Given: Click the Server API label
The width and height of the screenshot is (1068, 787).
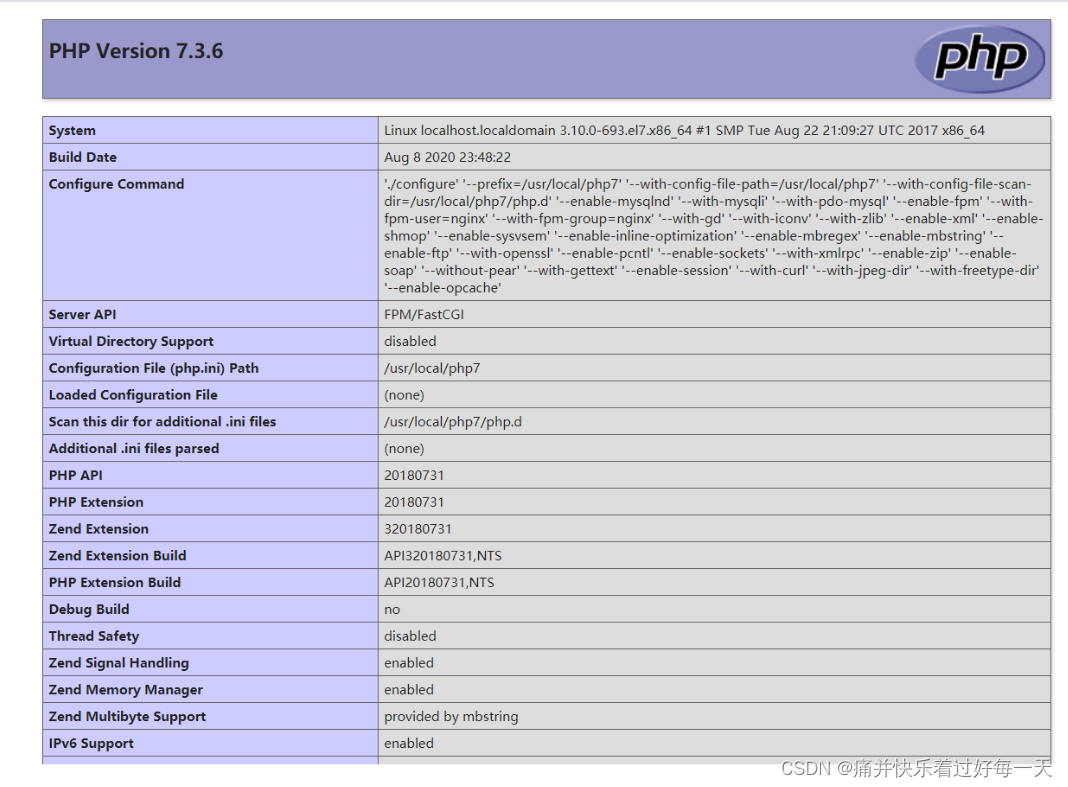Looking at the screenshot, I should [82, 314].
